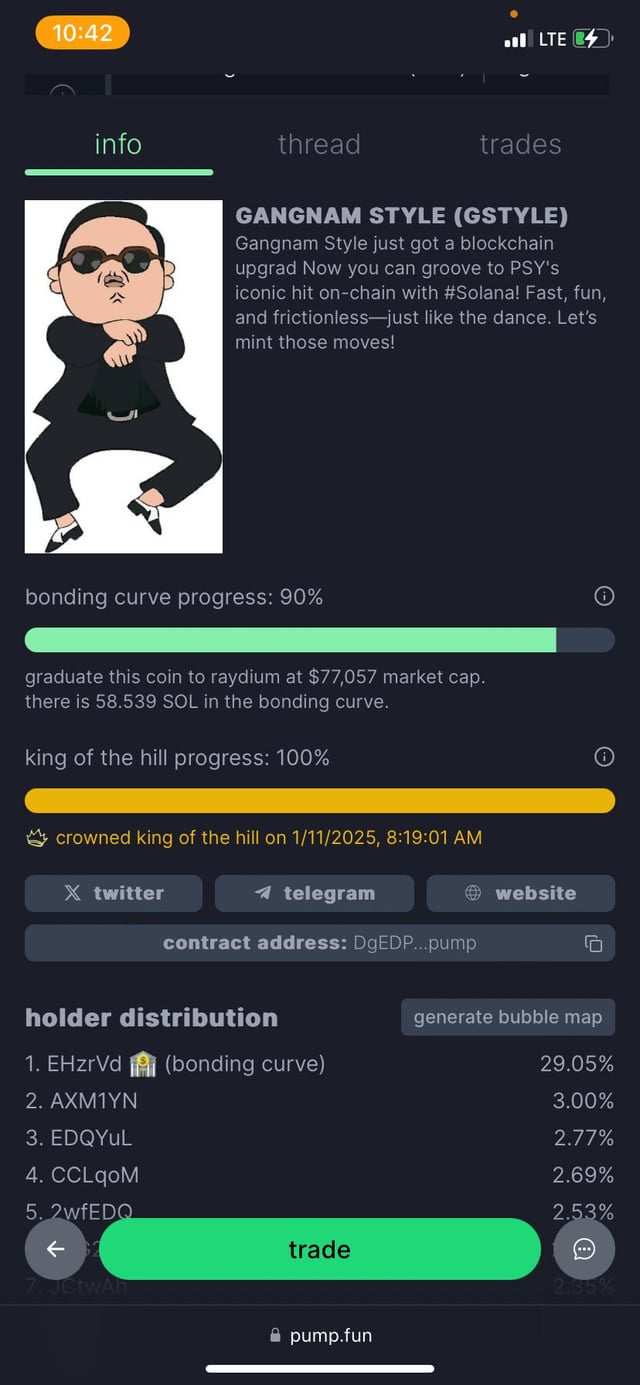This screenshot has height=1385, width=640.
Task: Switch to the thread tab
Action: point(319,145)
